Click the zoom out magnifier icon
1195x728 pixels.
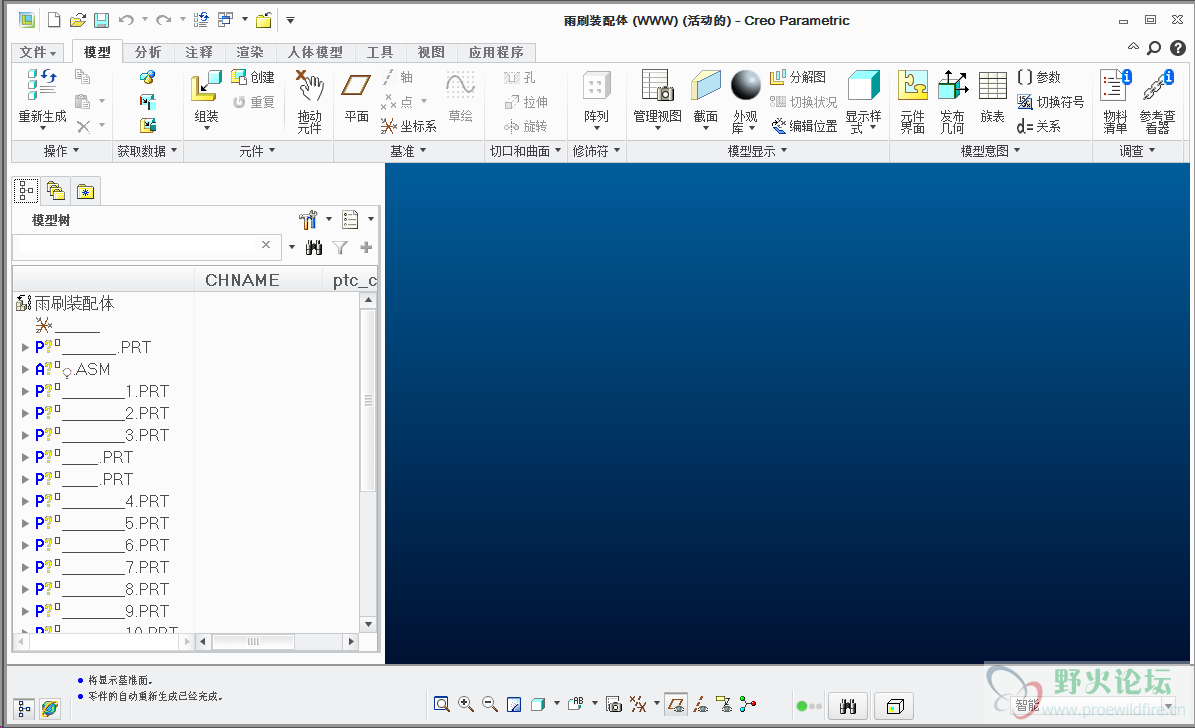tap(490, 705)
